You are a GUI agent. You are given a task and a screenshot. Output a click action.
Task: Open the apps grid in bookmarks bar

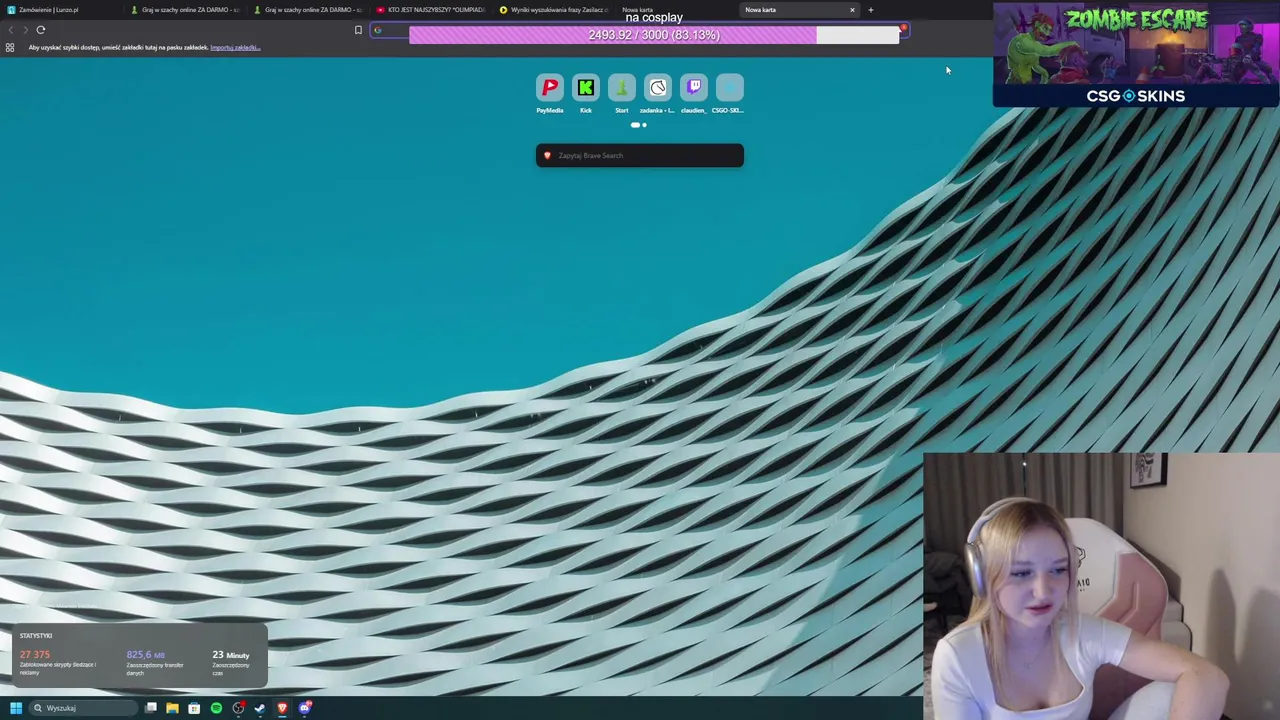pos(10,47)
